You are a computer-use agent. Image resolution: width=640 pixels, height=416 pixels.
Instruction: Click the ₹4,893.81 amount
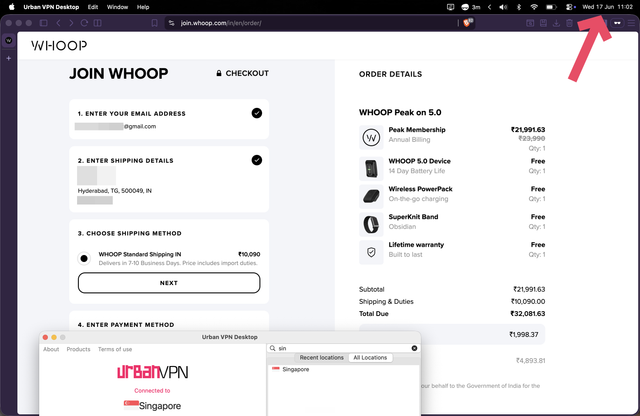(531, 360)
